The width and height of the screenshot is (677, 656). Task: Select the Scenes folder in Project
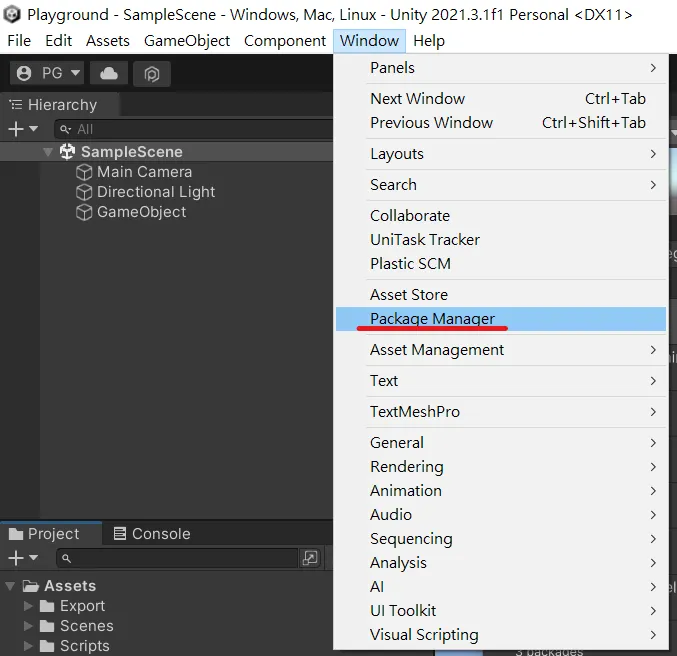[87, 626]
